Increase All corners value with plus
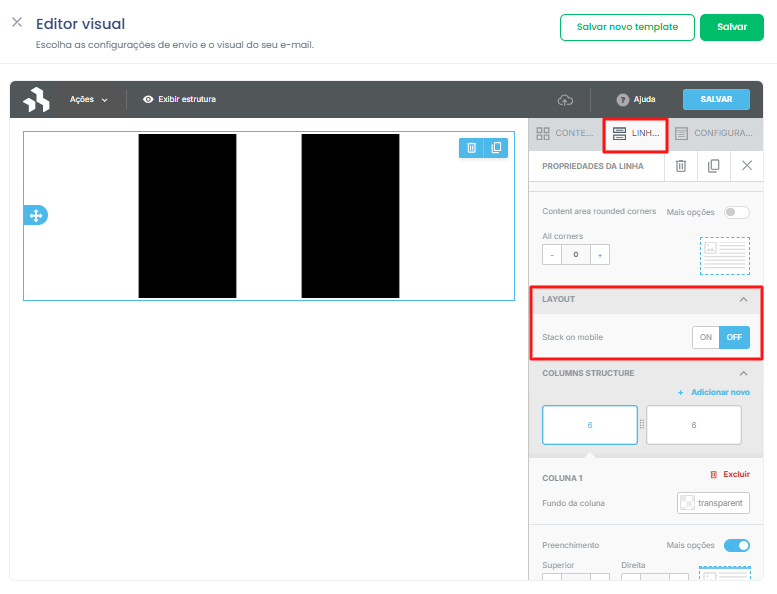777x594 pixels. point(600,255)
